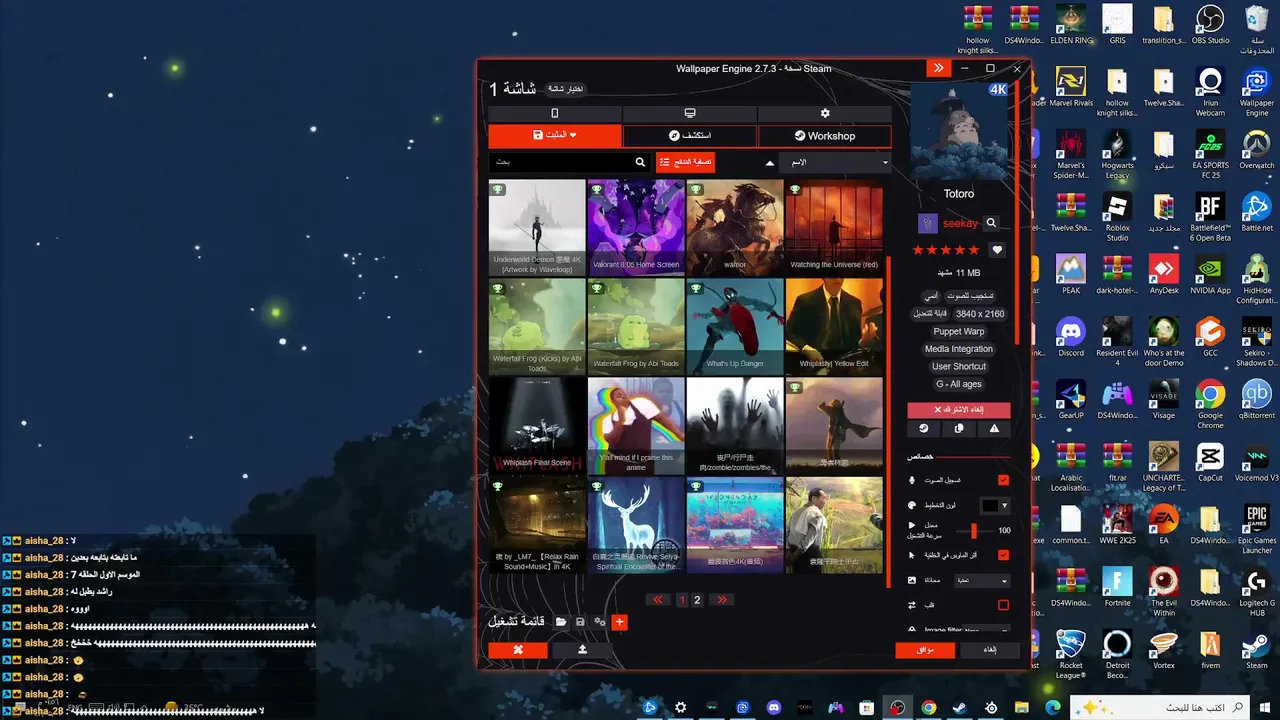Screen dimensions: 1280x720
Task: Click the red remove wallpaper X button
Action: 518,650
